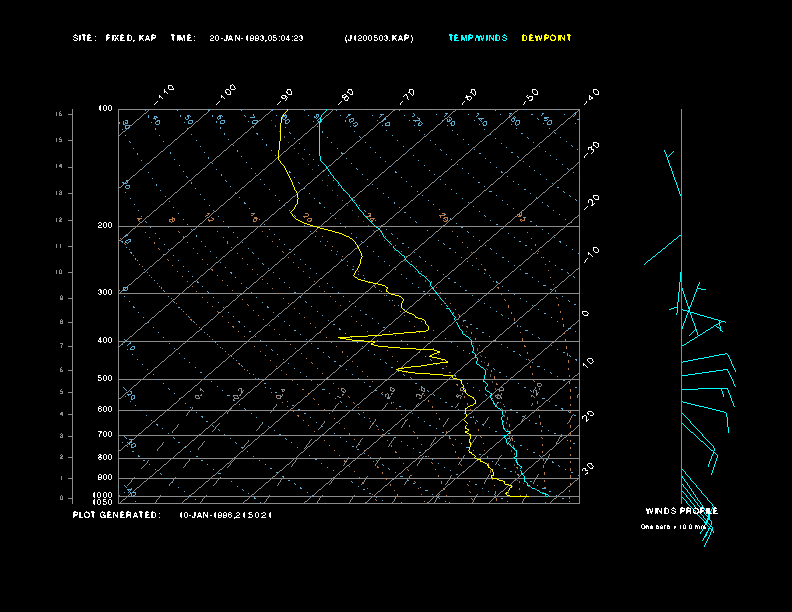Click the "TIME:" header label
Screen dimensions: 792x612
(183, 38)
